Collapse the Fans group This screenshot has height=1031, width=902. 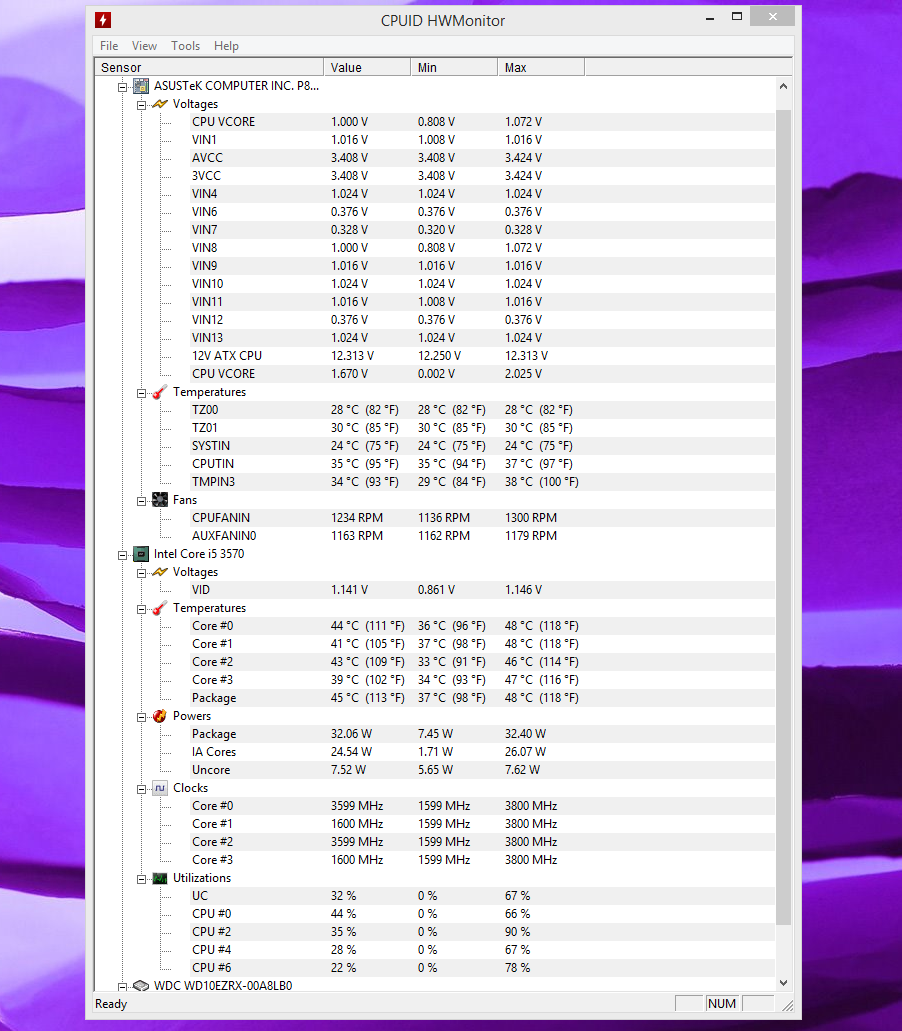(x=141, y=501)
